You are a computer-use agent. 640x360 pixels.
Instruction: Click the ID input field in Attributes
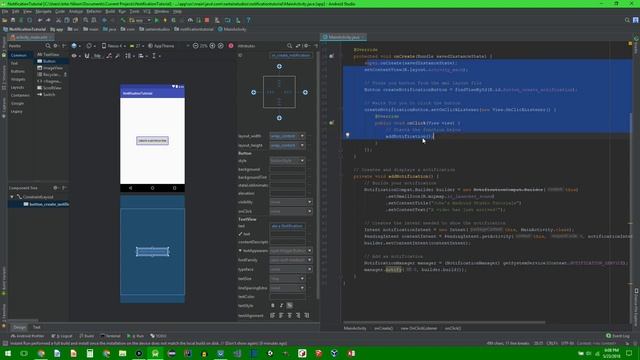pos(291,56)
